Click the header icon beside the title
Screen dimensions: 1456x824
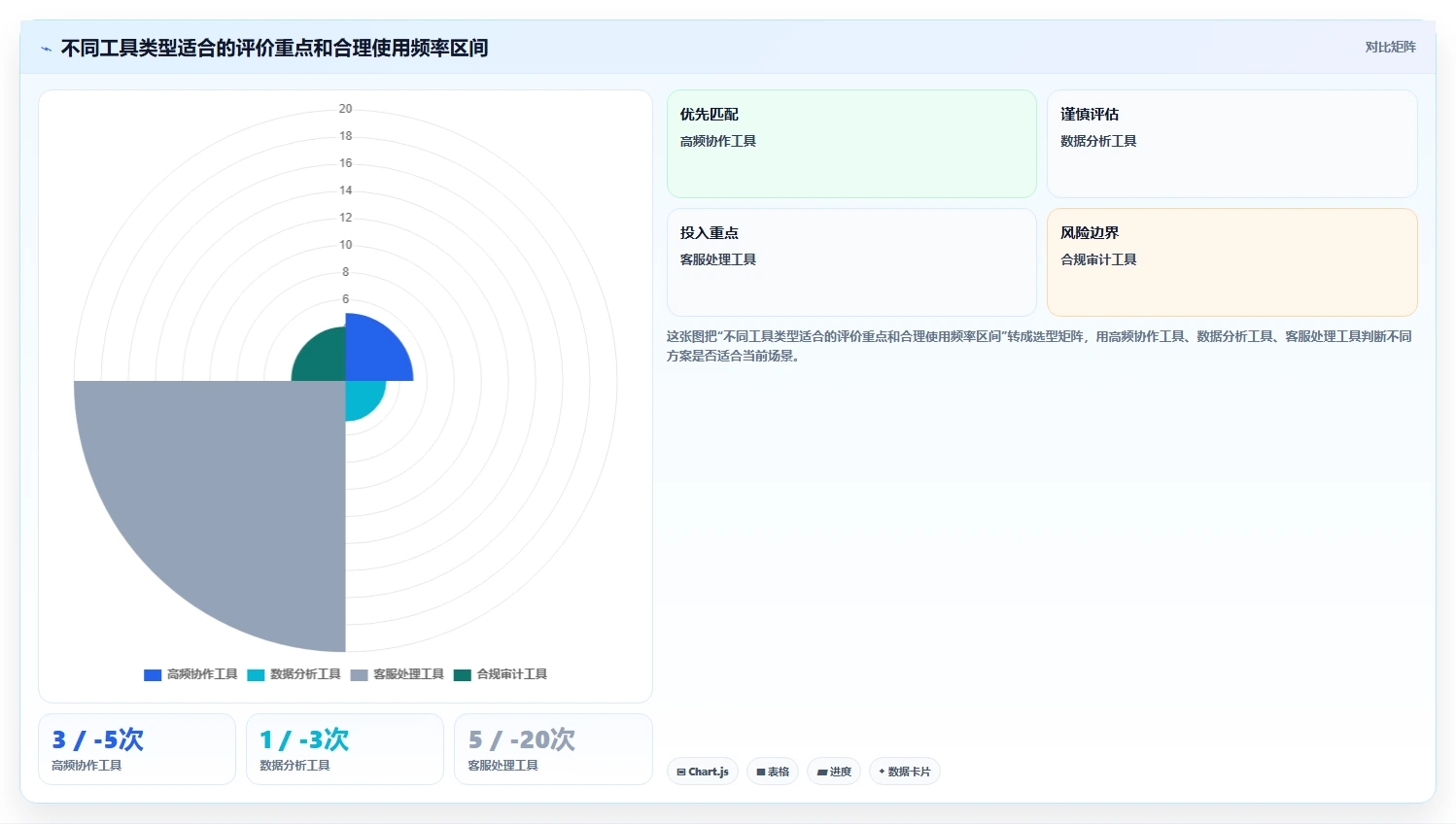pos(46,49)
